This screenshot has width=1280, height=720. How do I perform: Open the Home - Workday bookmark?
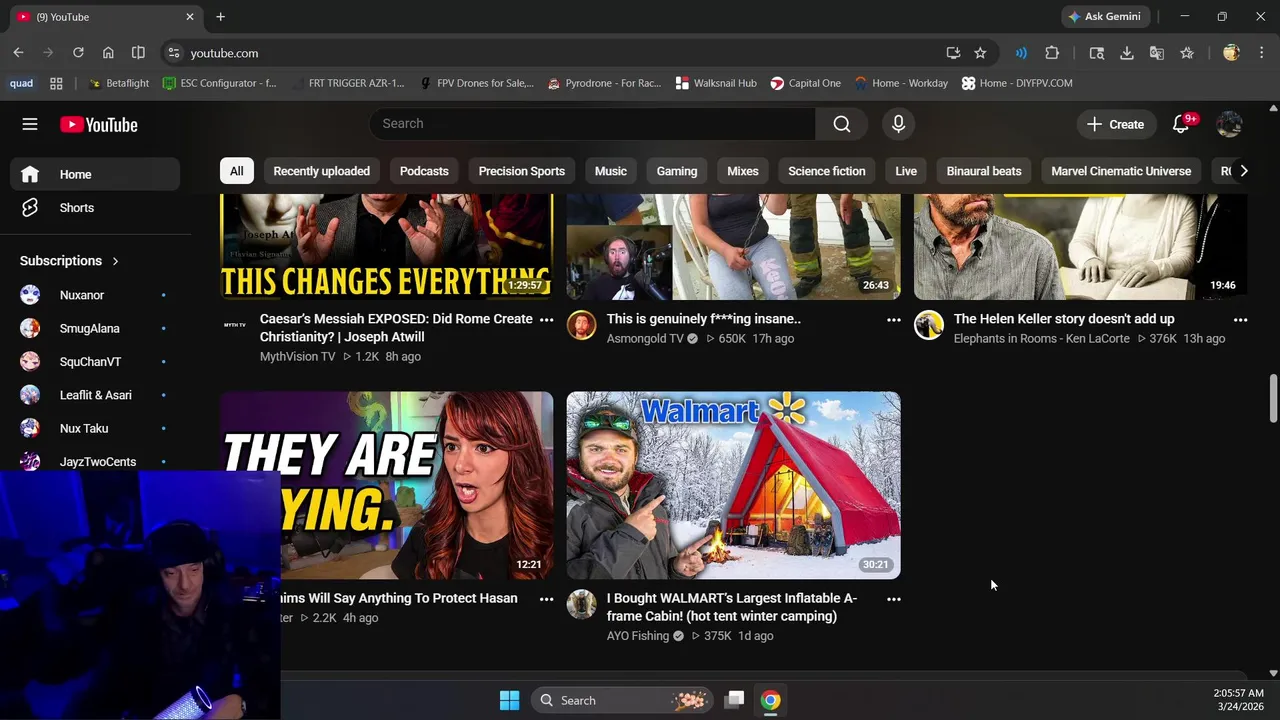click(899, 83)
